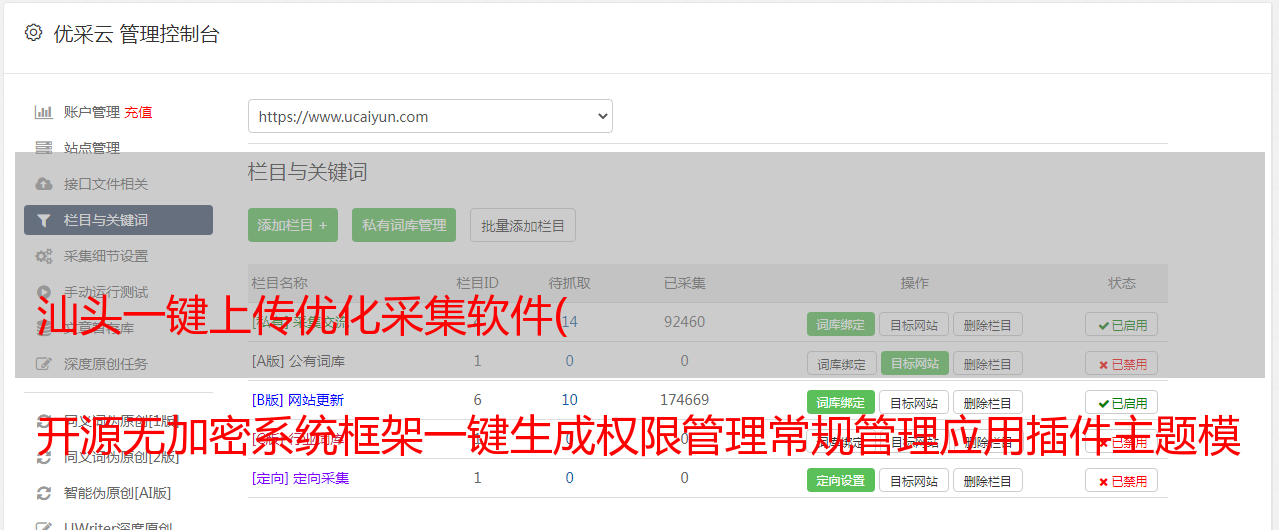Open 智能伪原创[AI版] in the sidebar
Viewport: 1279px width, 530px height.
tap(117, 493)
